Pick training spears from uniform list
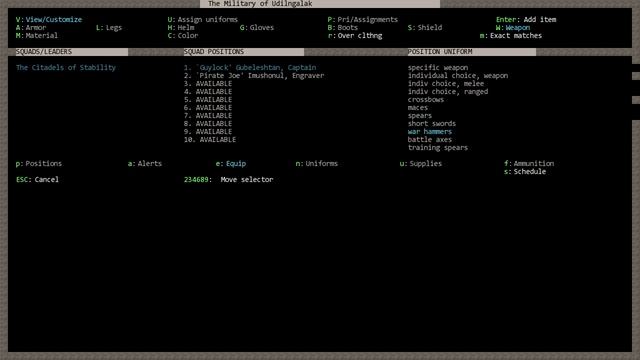This screenshot has width=640, height=360. [x=438, y=148]
